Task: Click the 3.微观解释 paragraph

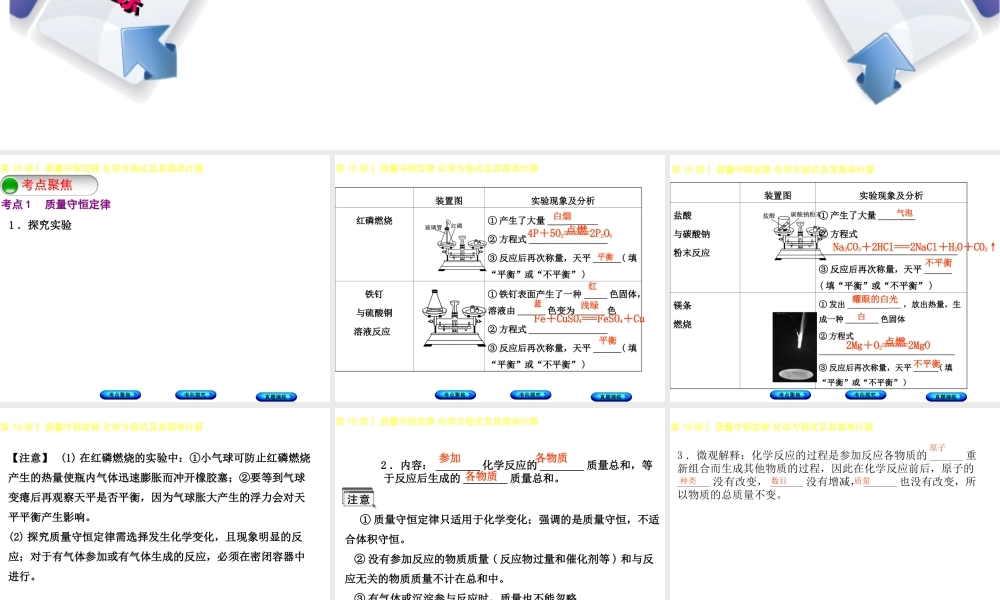Action: pos(827,474)
